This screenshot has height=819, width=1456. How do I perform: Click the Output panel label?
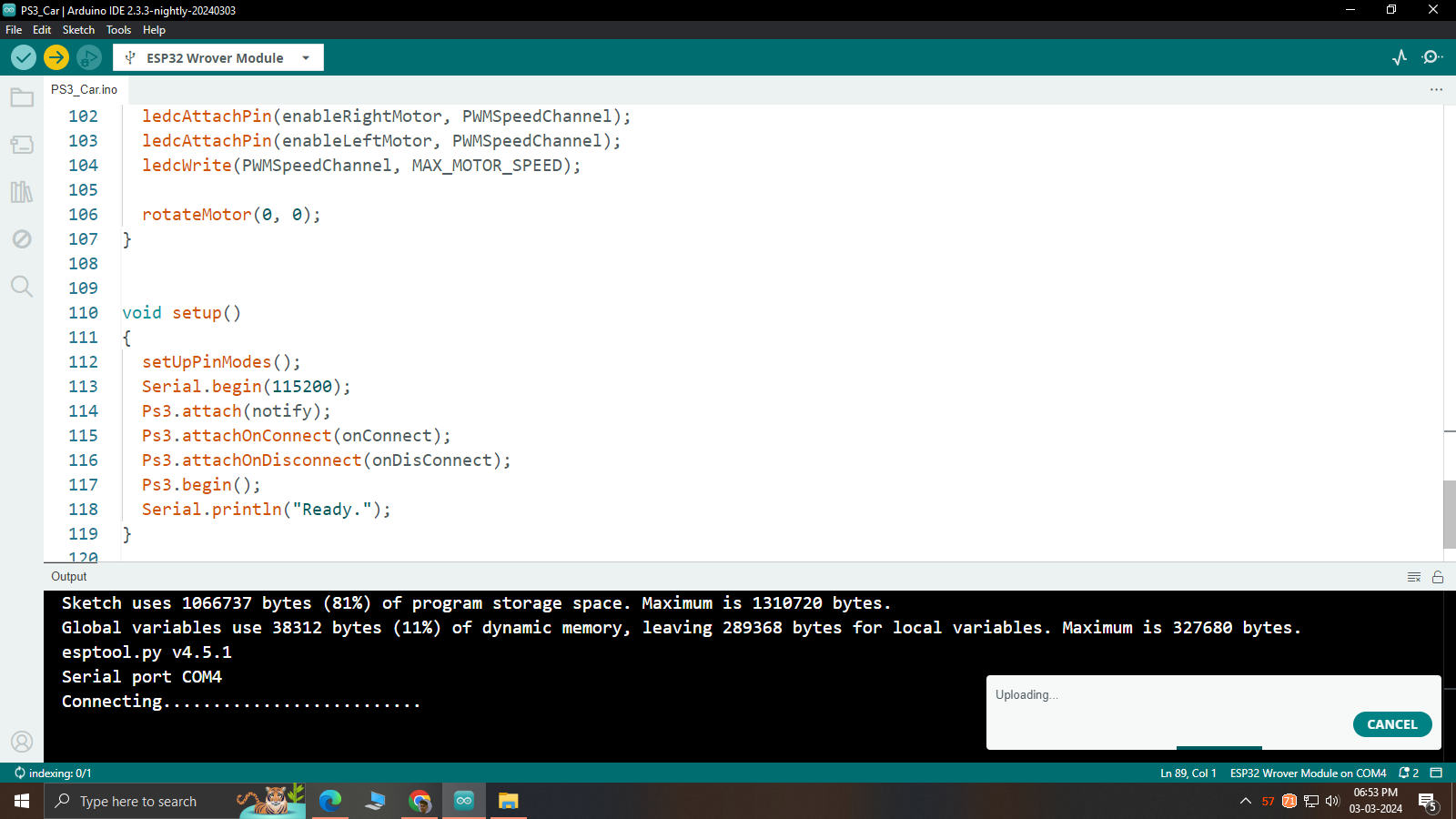(69, 576)
